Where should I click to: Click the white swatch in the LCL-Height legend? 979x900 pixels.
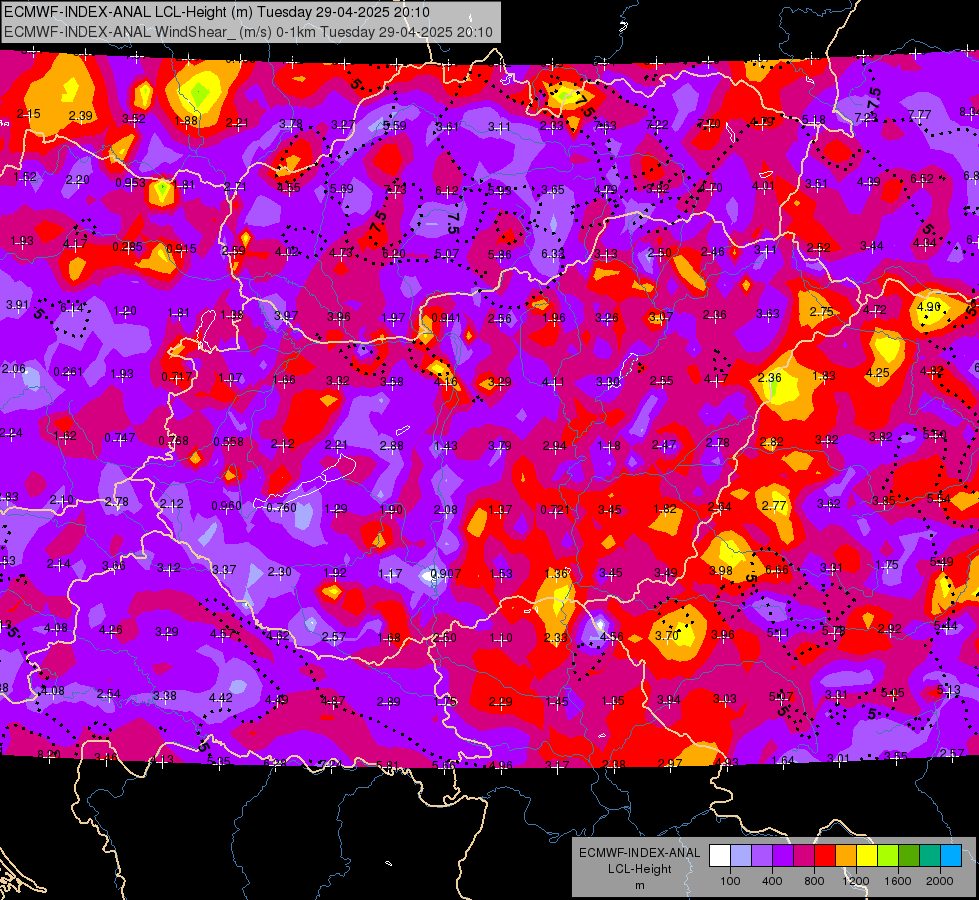coord(720,855)
